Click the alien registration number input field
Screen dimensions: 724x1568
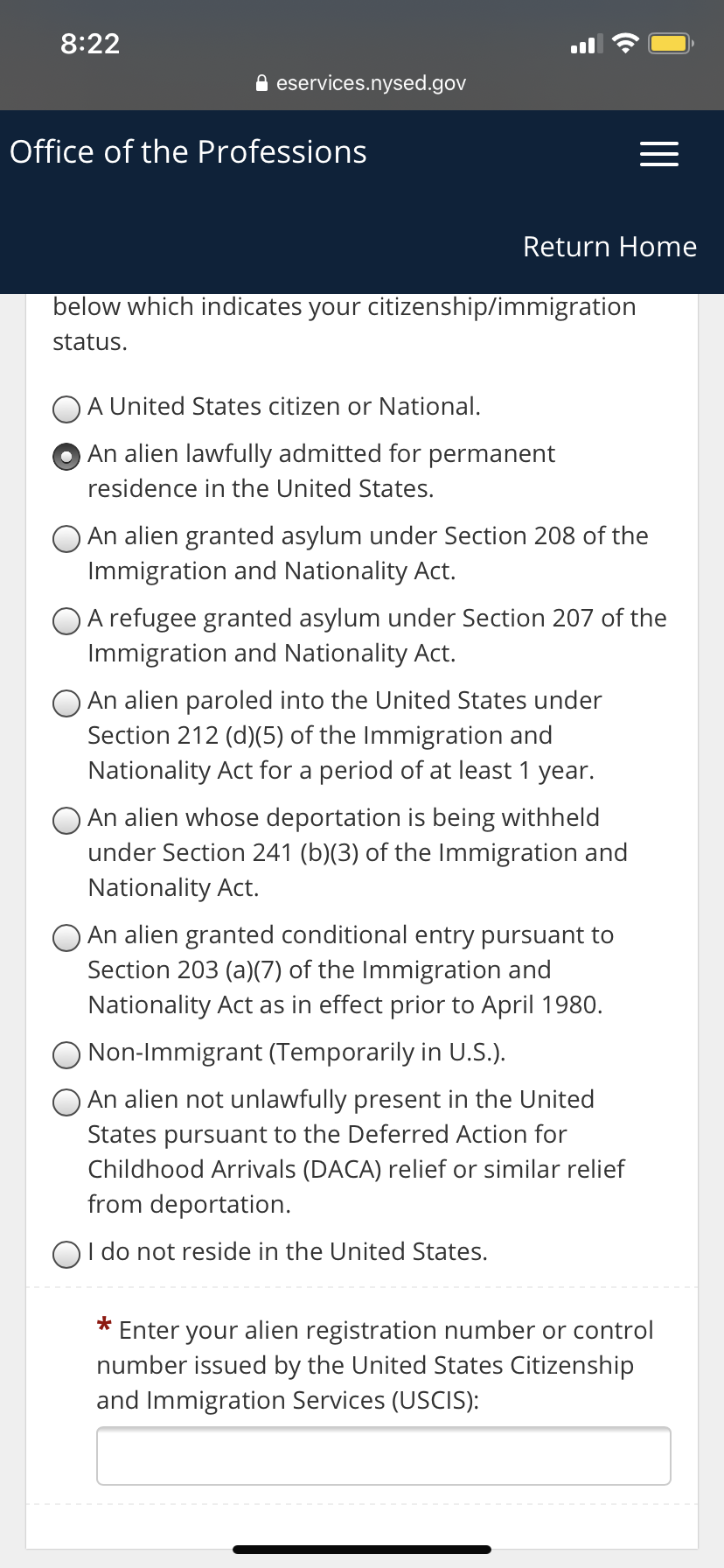384,1456
